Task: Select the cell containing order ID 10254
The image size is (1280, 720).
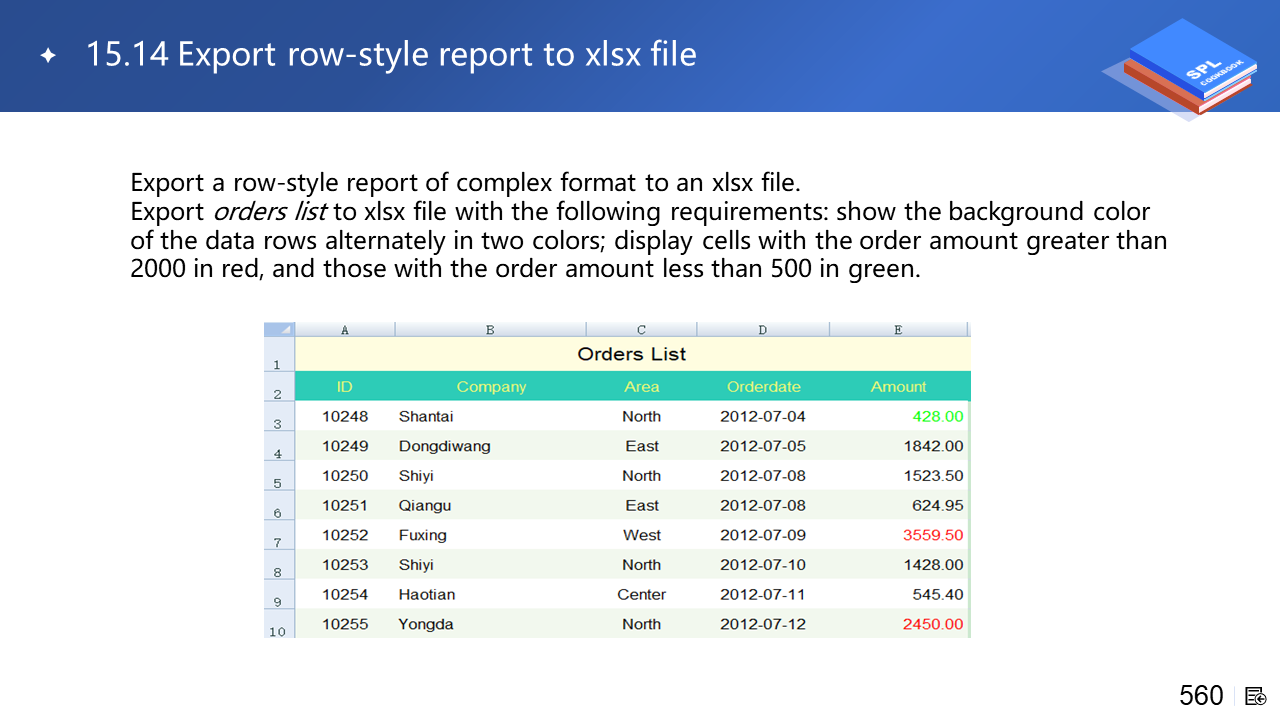Action: coord(345,594)
